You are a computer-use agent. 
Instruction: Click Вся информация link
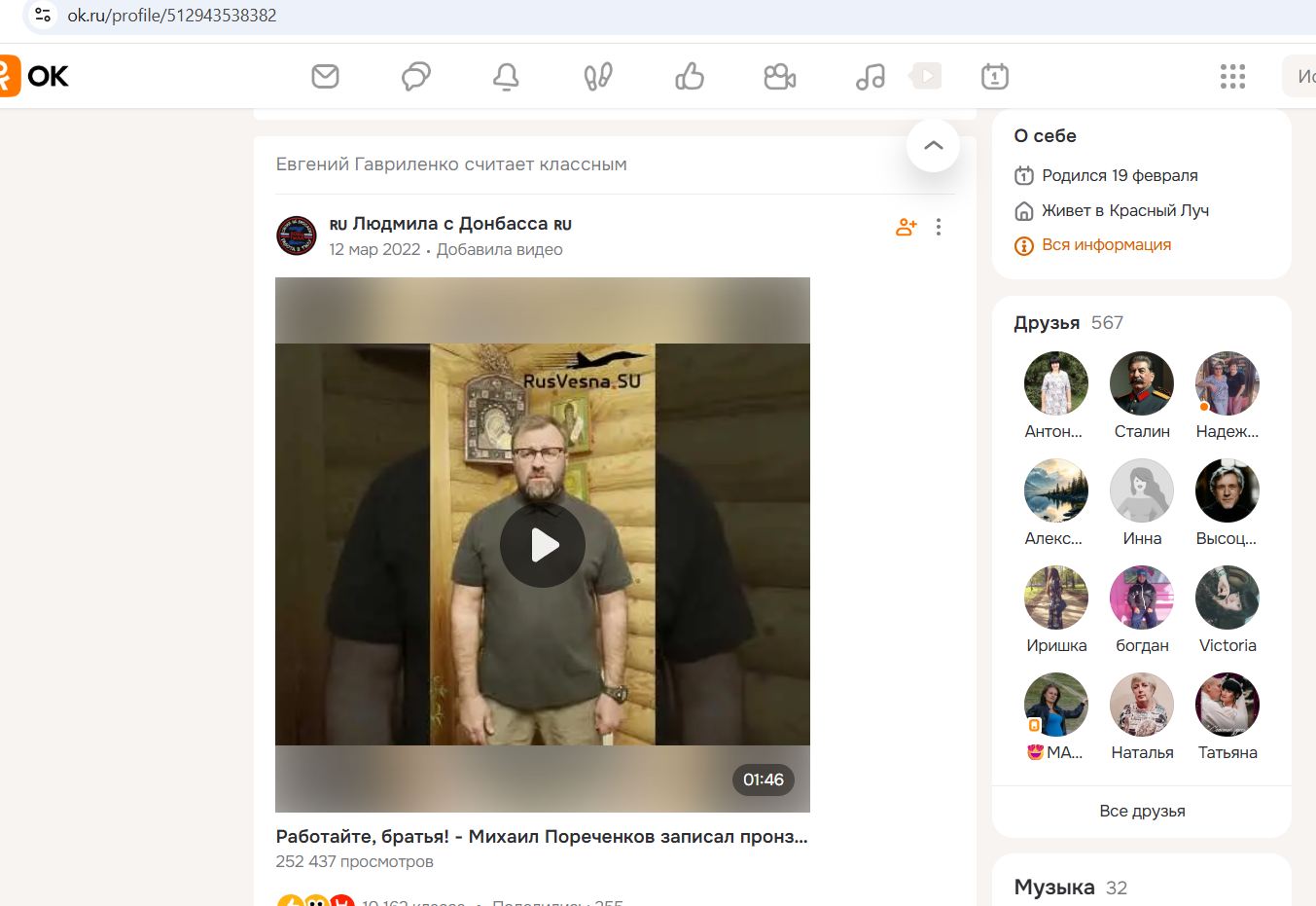point(1106,244)
